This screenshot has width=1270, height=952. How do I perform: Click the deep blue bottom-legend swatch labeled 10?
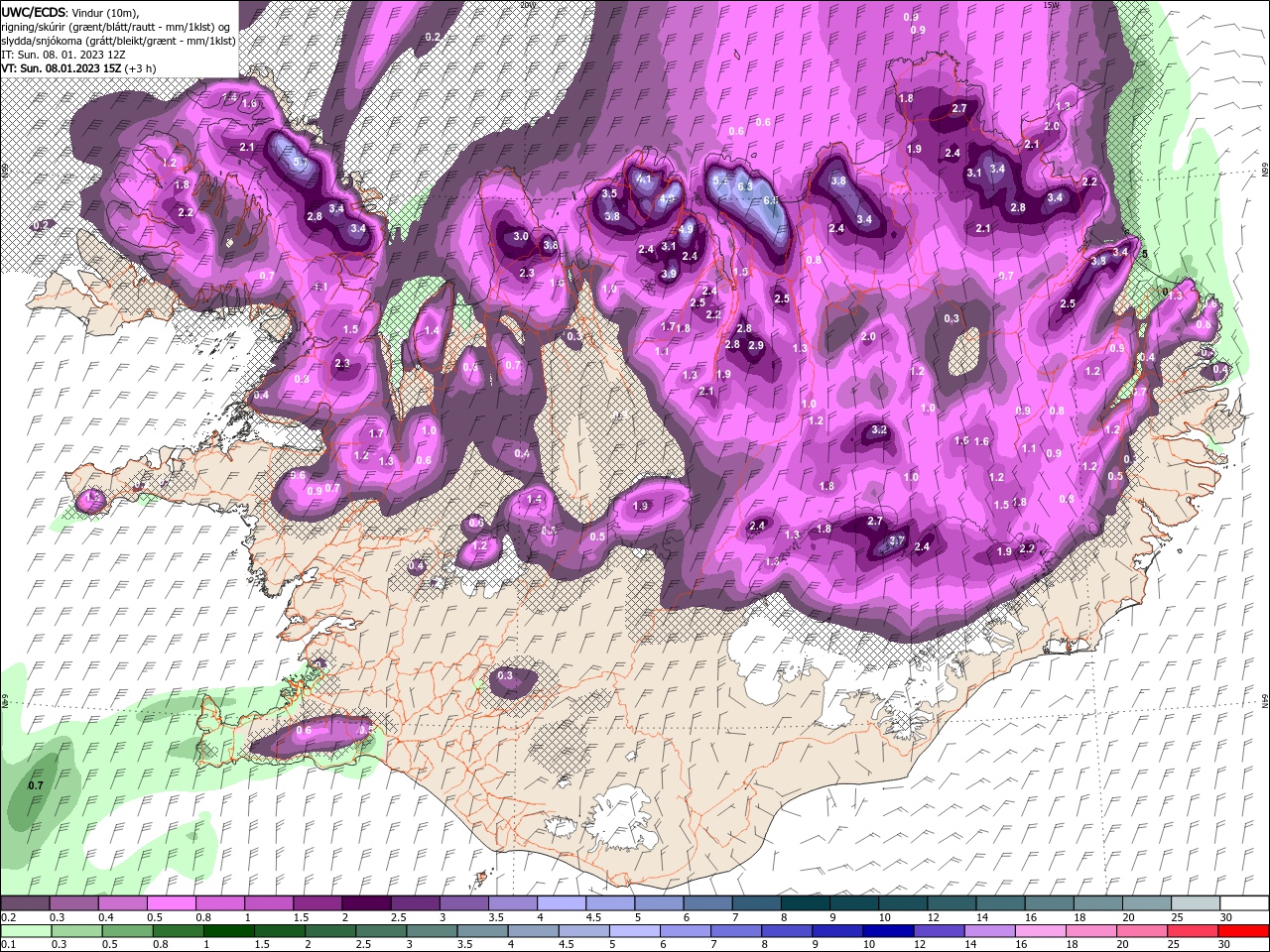point(888,931)
